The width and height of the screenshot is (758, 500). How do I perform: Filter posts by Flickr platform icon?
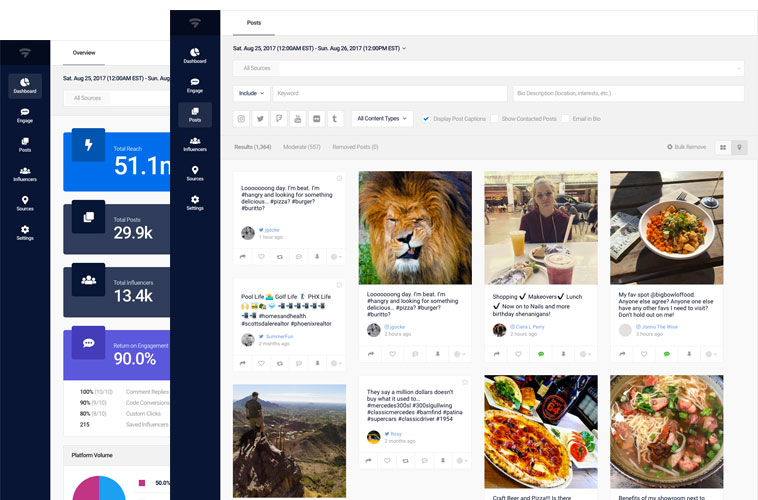(x=317, y=118)
